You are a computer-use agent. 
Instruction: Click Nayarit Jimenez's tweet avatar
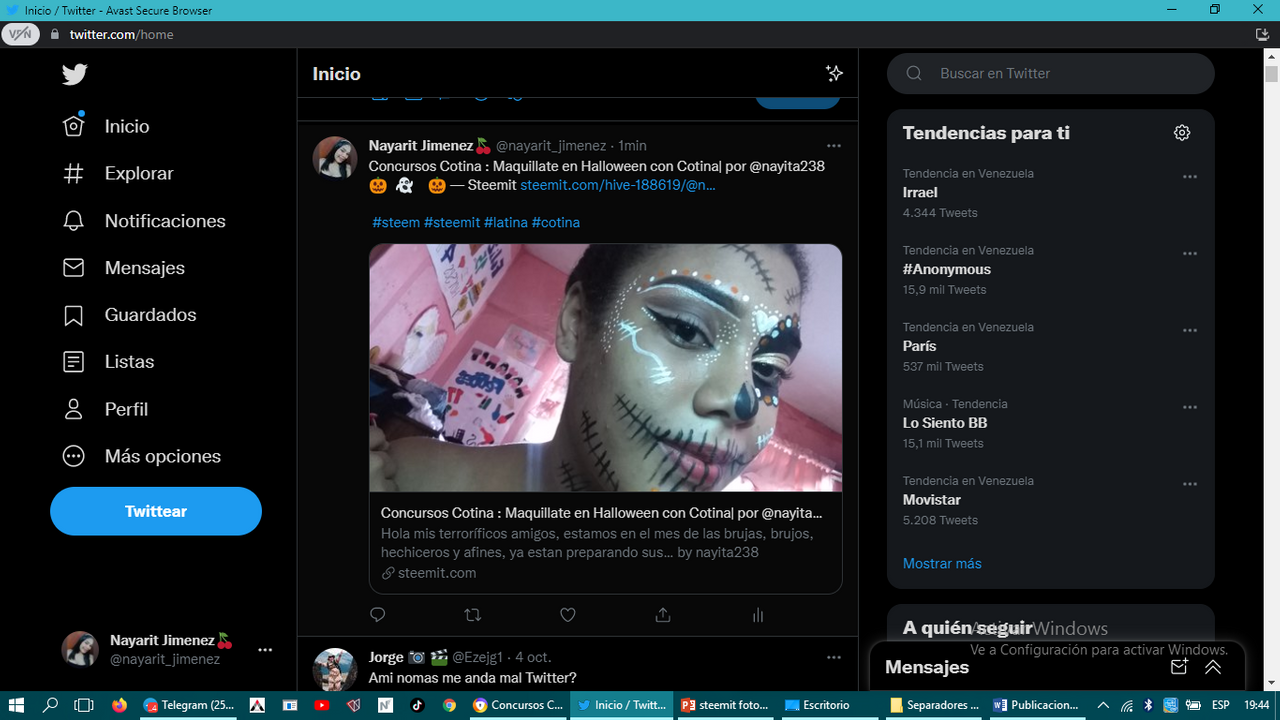point(335,158)
